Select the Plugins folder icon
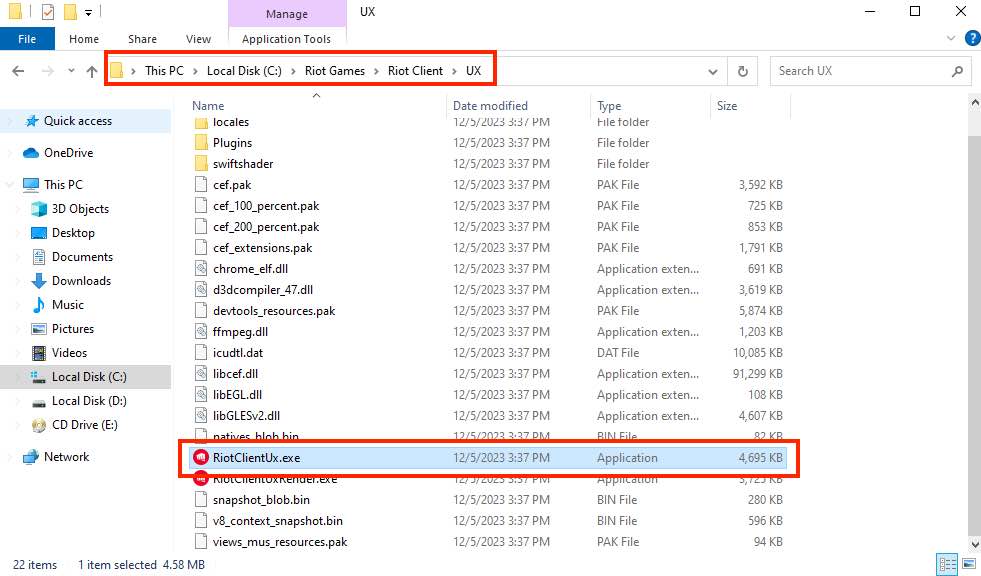Screen dimensions: 981x576 tap(201, 143)
